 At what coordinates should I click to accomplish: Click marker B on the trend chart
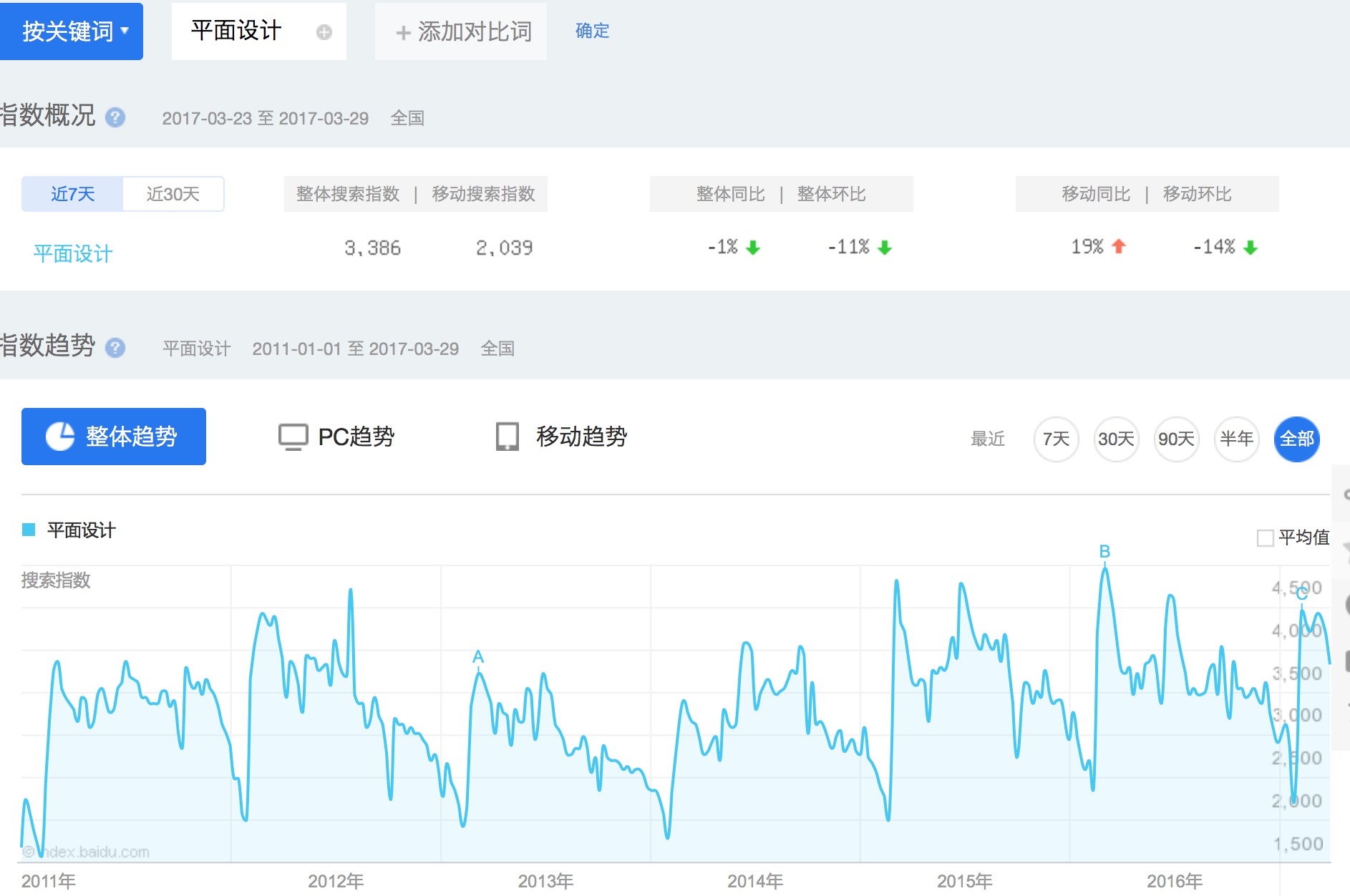(1104, 551)
